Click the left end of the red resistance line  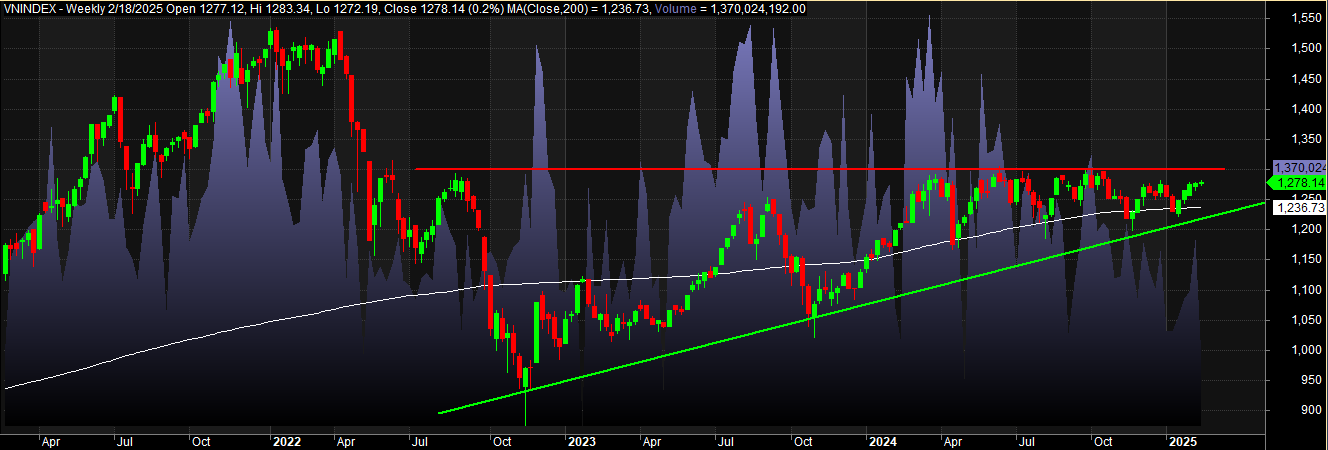point(417,169)
